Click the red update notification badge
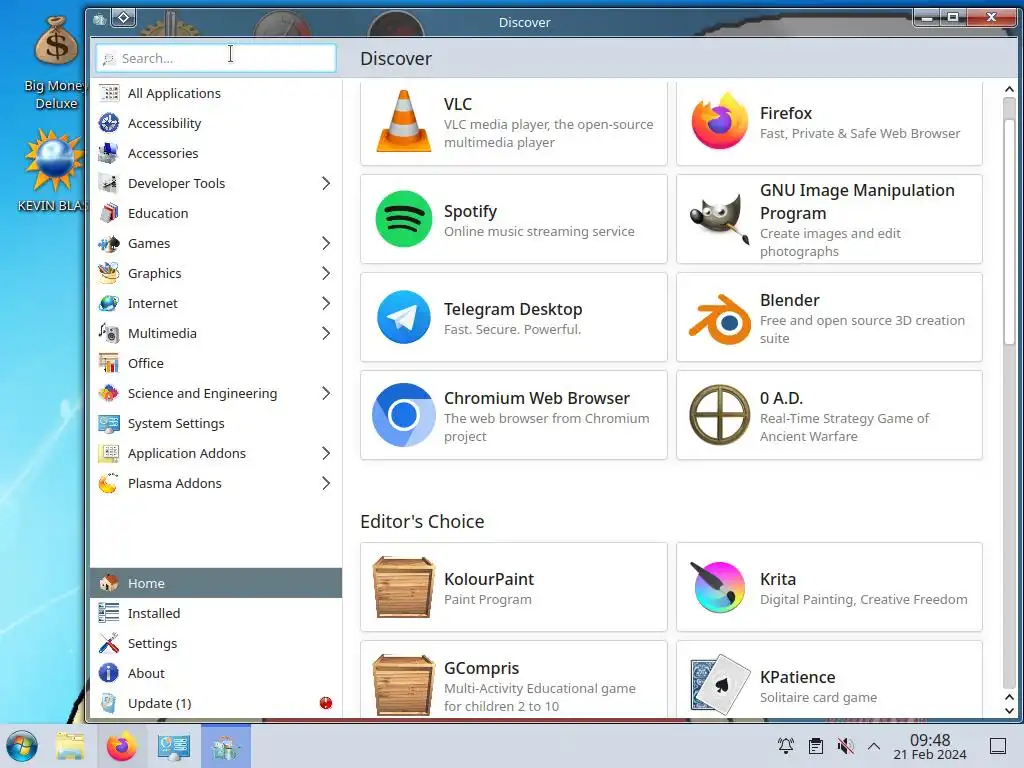Screen dimensions: 1024x768 [326, 703]
